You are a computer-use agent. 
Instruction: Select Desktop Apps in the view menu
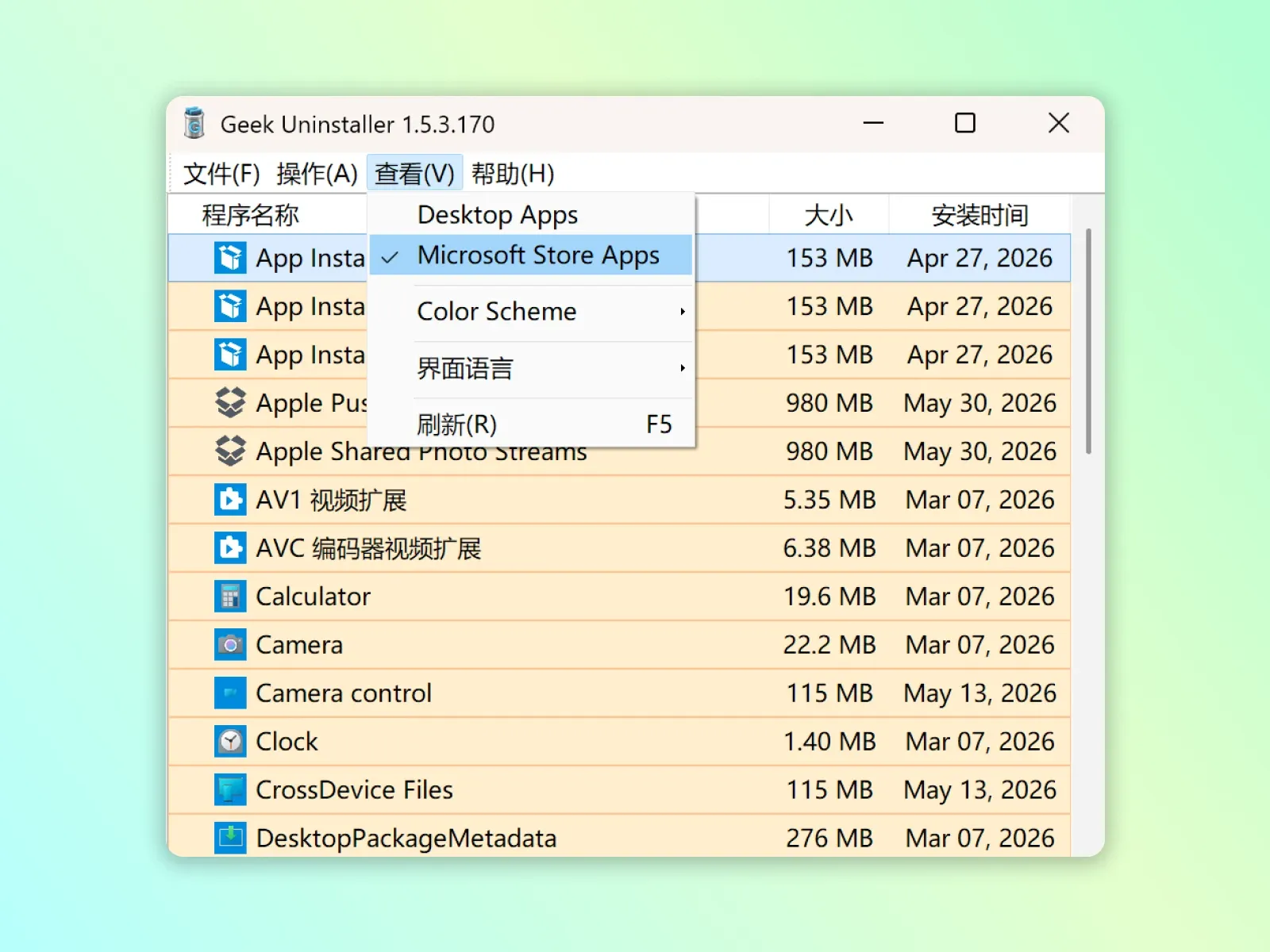tap(531, 215)
